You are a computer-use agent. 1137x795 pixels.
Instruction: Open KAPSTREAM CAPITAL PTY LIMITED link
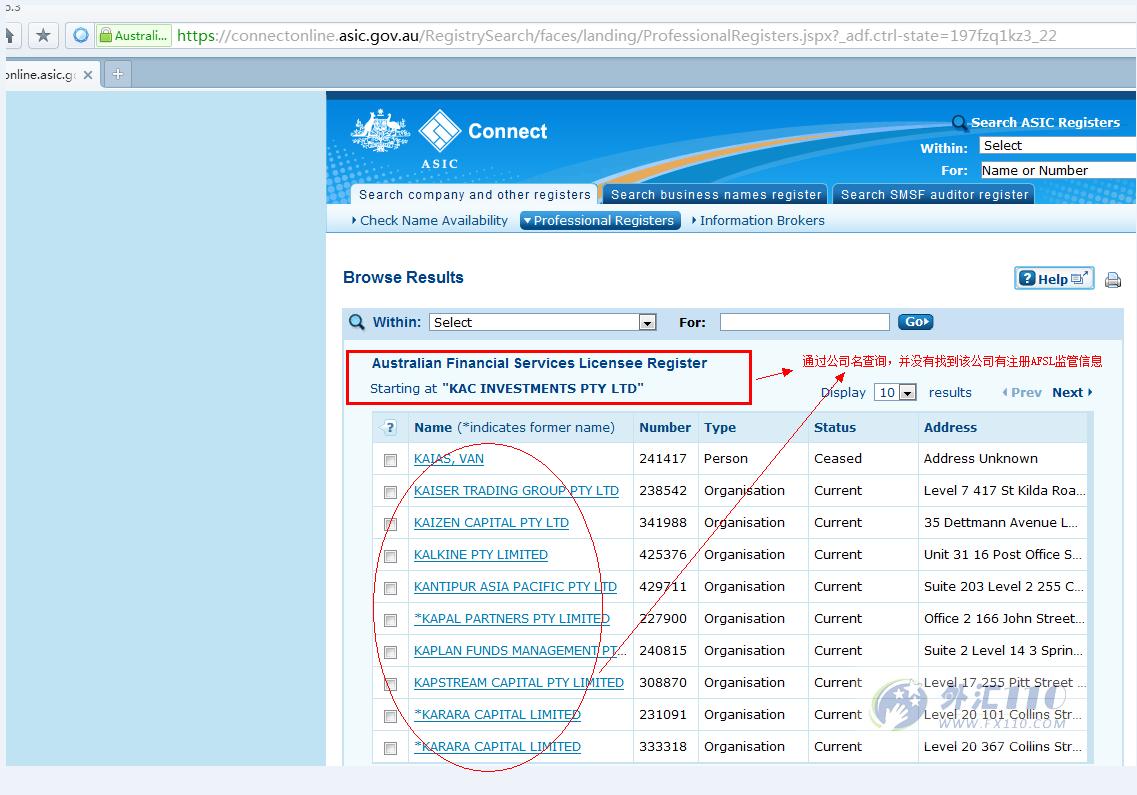coord(518,682)
